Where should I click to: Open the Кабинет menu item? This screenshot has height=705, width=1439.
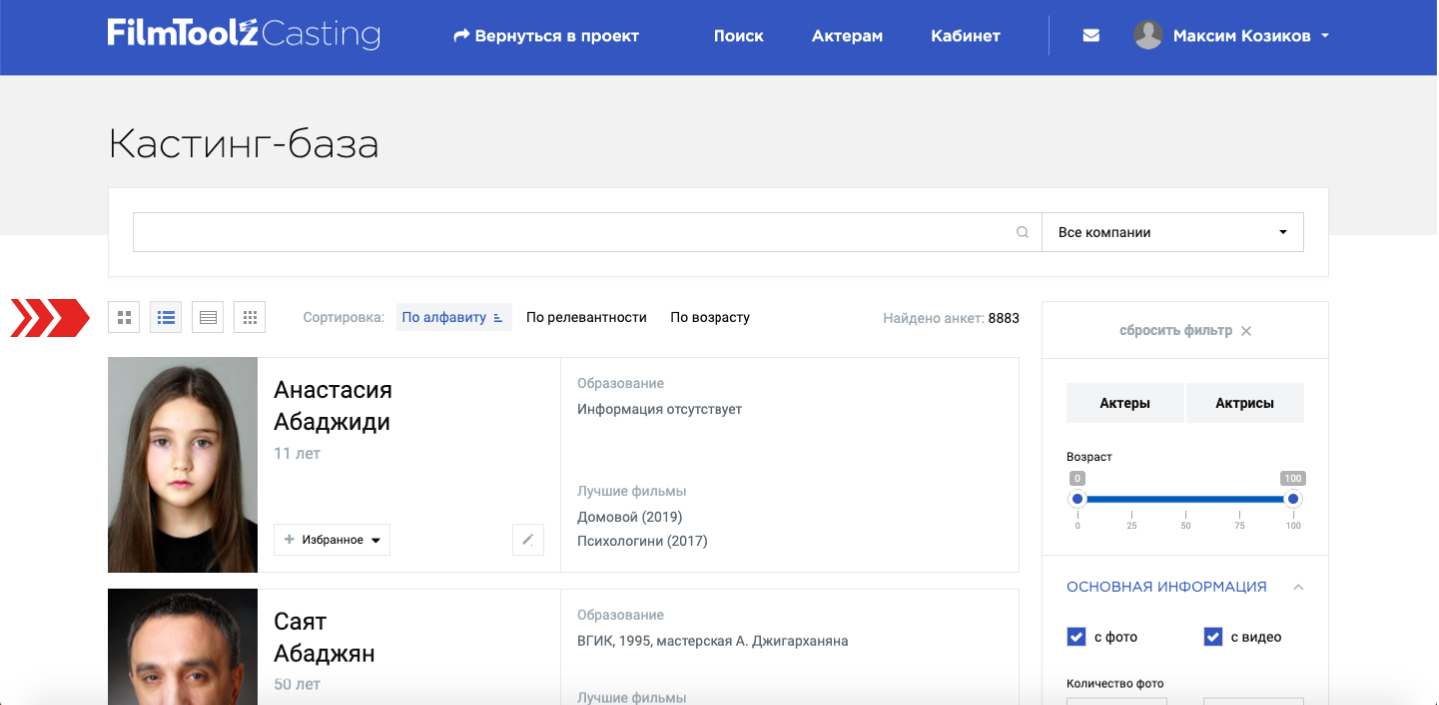[965, 36]
